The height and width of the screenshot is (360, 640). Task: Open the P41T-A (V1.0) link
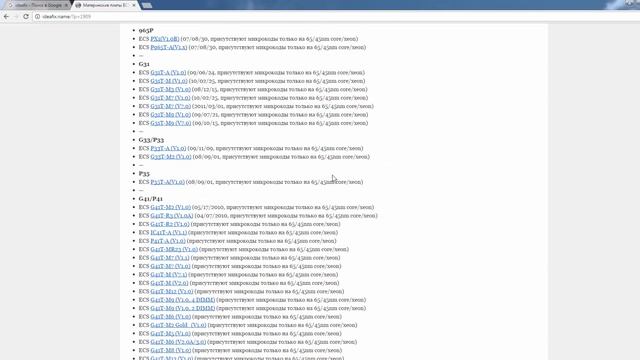168,241
